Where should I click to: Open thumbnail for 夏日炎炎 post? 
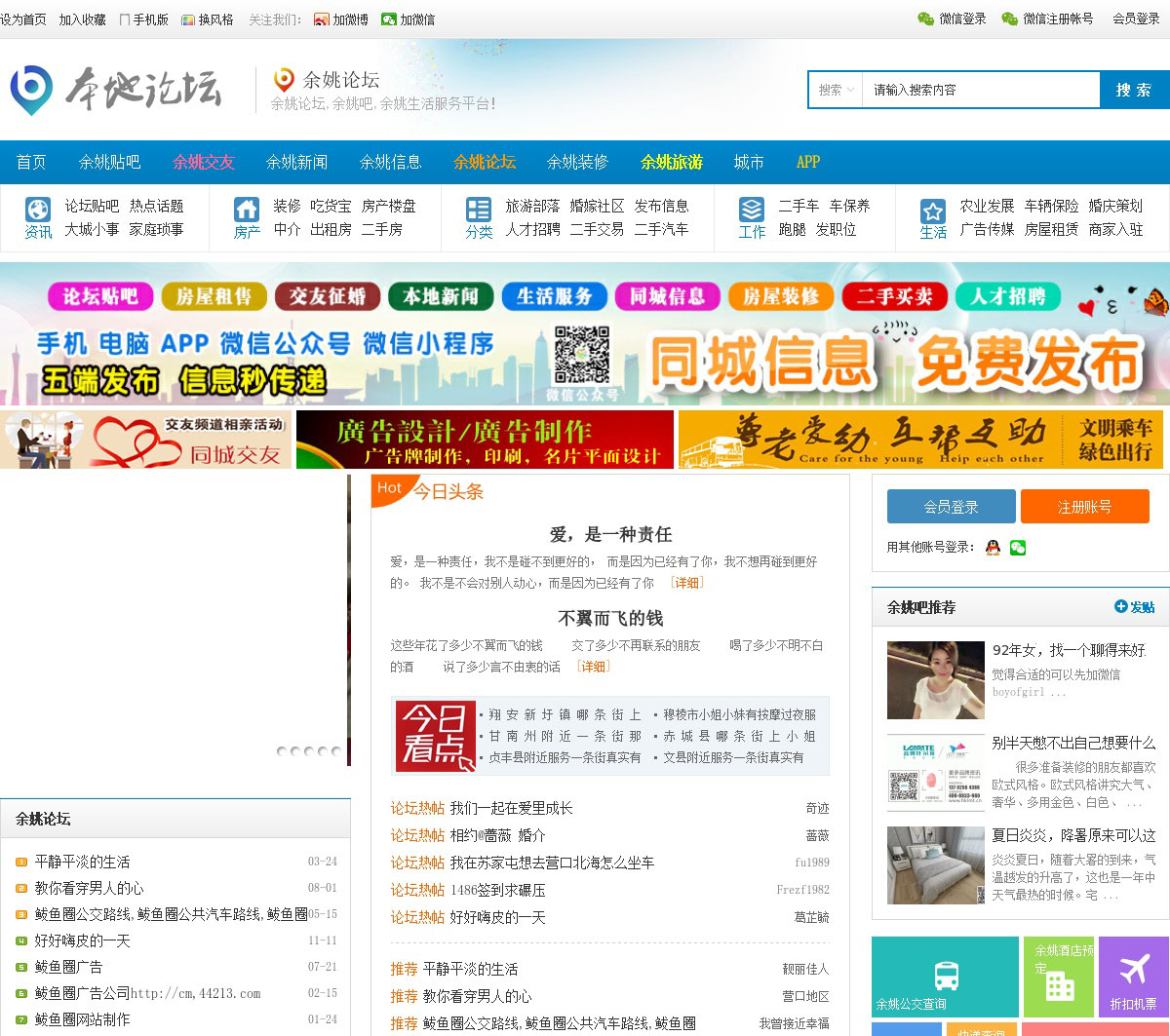point(936,865)
